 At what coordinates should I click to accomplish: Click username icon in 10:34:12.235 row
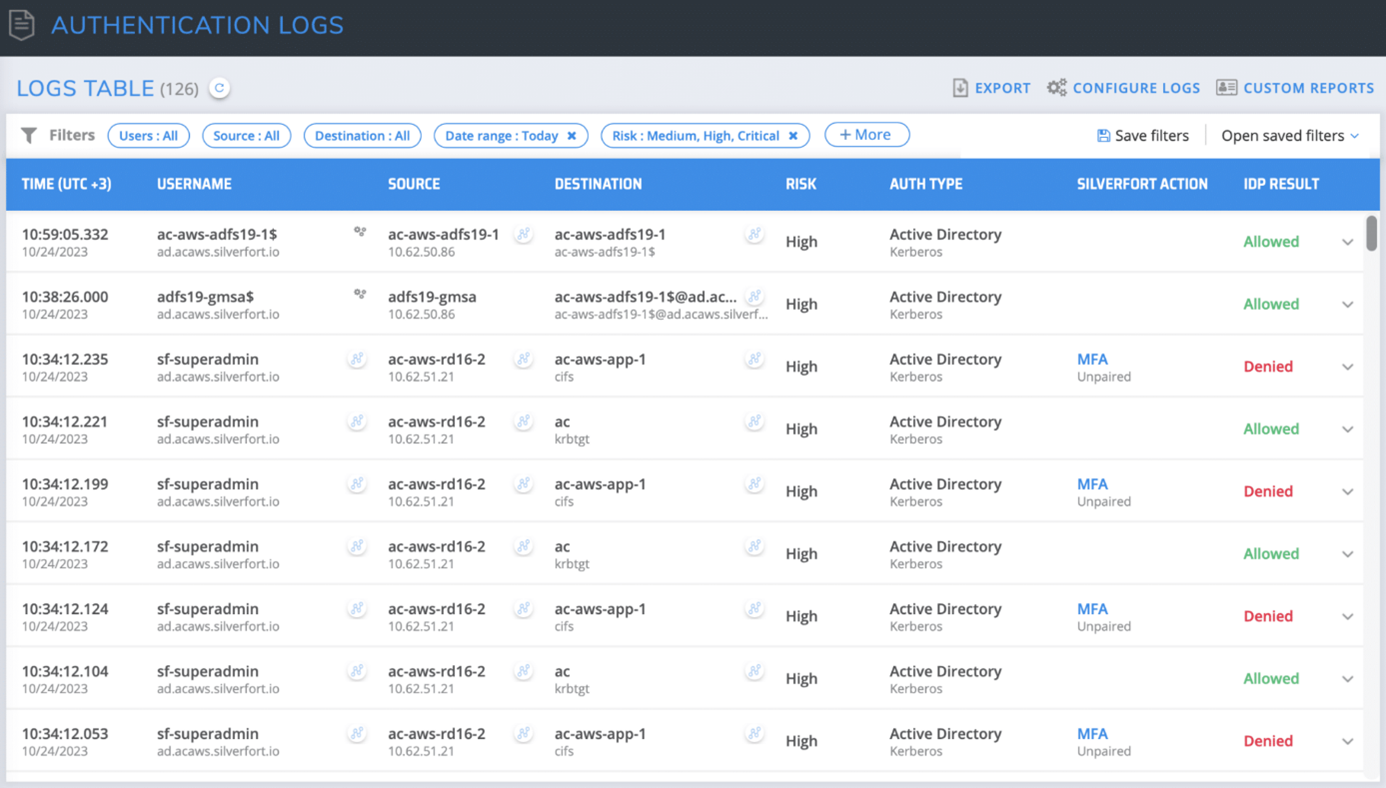pos(356,359)
